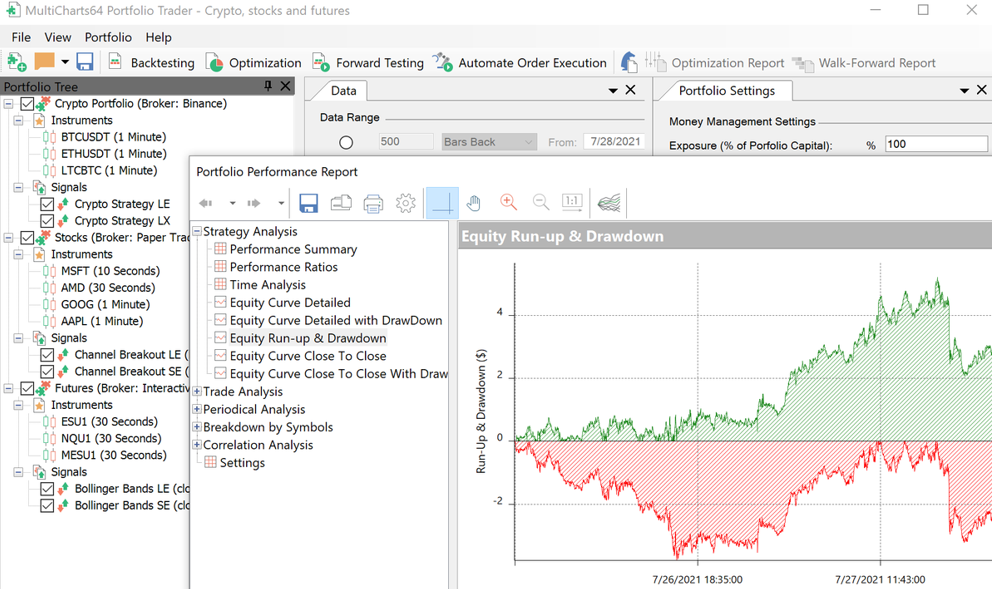
Task: Click the From date field 7/28/2021
Action: coord(614,142)
